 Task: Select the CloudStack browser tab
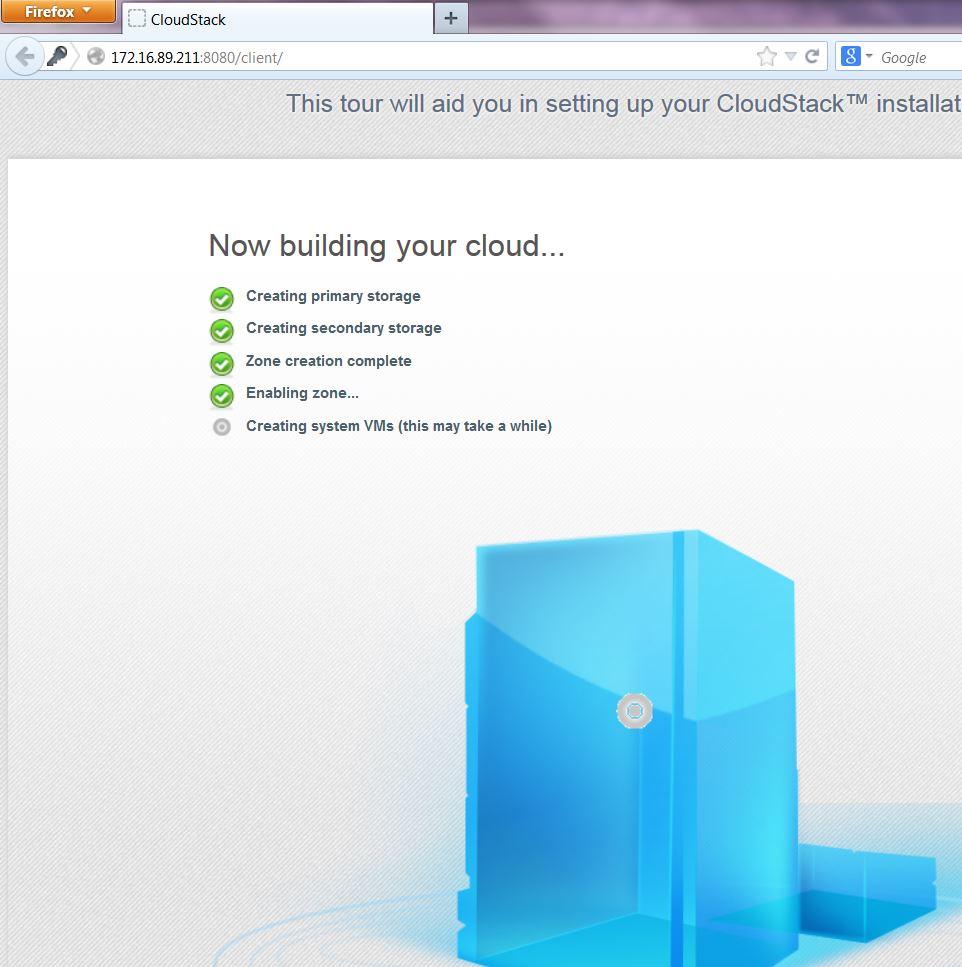(x=278, y=19)
